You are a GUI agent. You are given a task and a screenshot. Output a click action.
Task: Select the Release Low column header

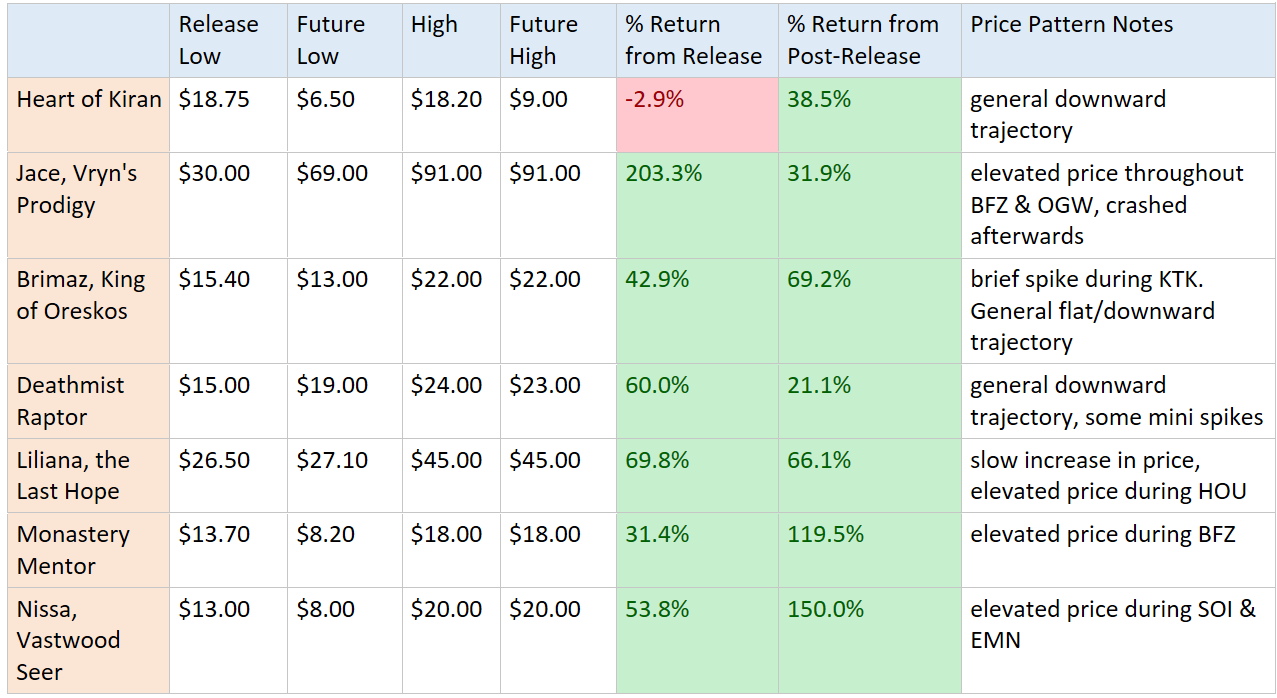pyautogui.click(x=227, y=40)
